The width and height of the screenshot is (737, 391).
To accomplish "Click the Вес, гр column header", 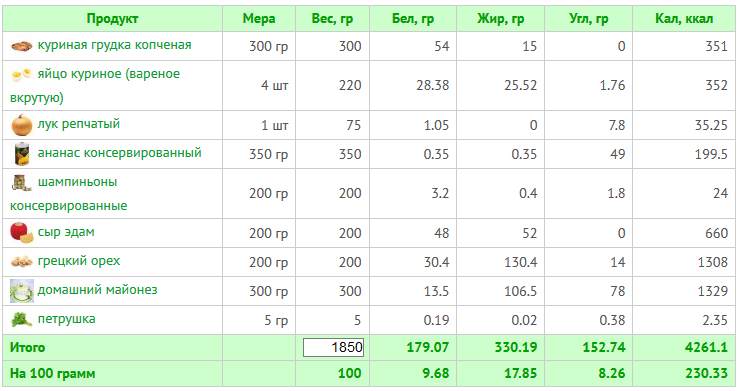I will click(332, 19).
